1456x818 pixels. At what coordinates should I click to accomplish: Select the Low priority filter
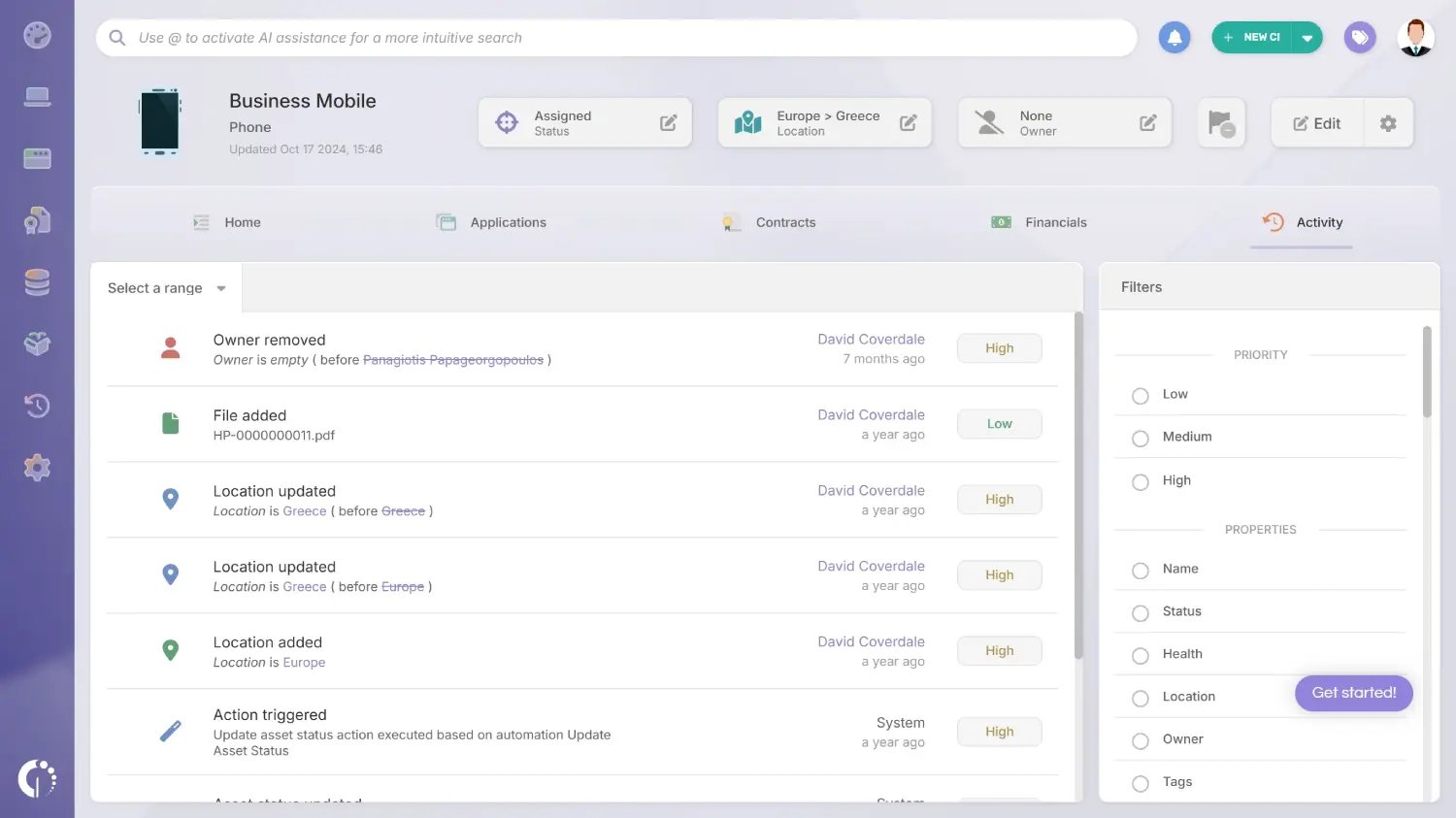pos(1141,396)
